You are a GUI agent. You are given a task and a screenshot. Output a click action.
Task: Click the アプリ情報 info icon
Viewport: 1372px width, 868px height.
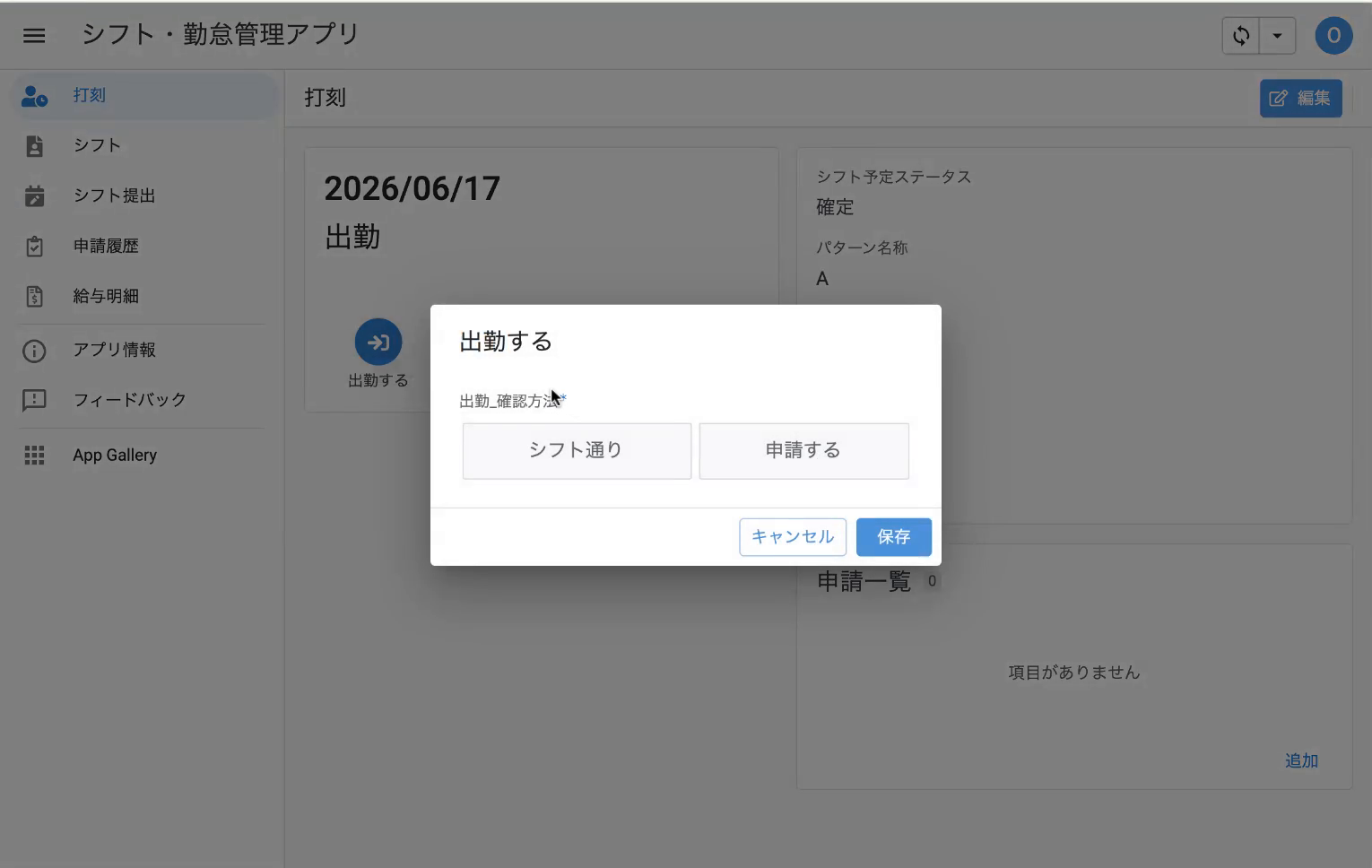[x=34, y=351]
